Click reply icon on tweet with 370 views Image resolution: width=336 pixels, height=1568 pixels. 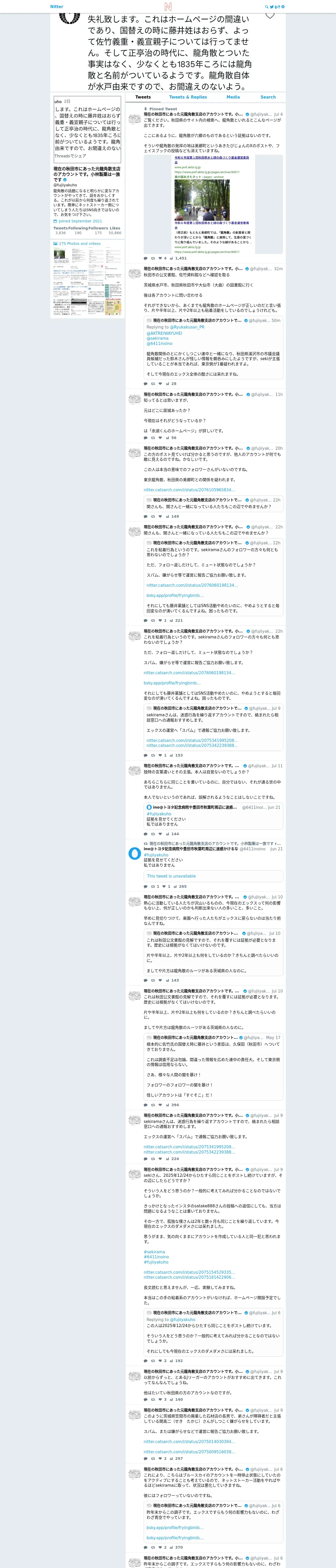click(145, 1547)
